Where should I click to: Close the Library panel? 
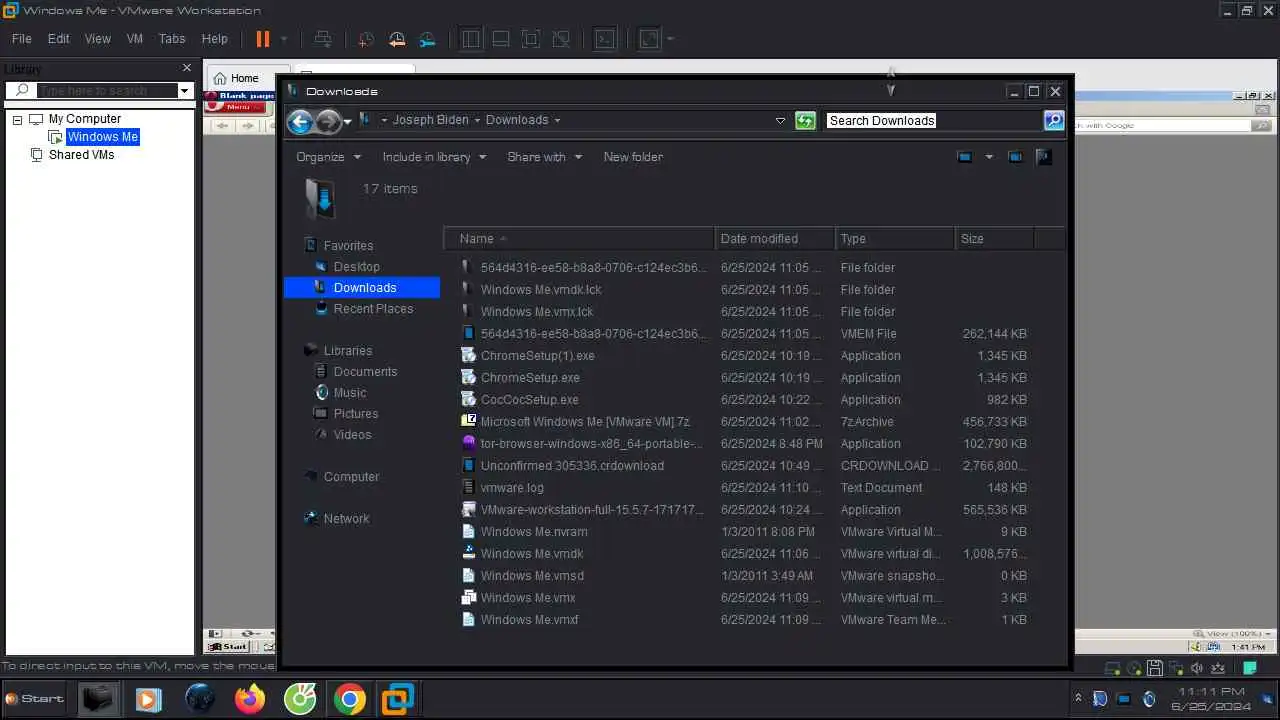(186, 68)
